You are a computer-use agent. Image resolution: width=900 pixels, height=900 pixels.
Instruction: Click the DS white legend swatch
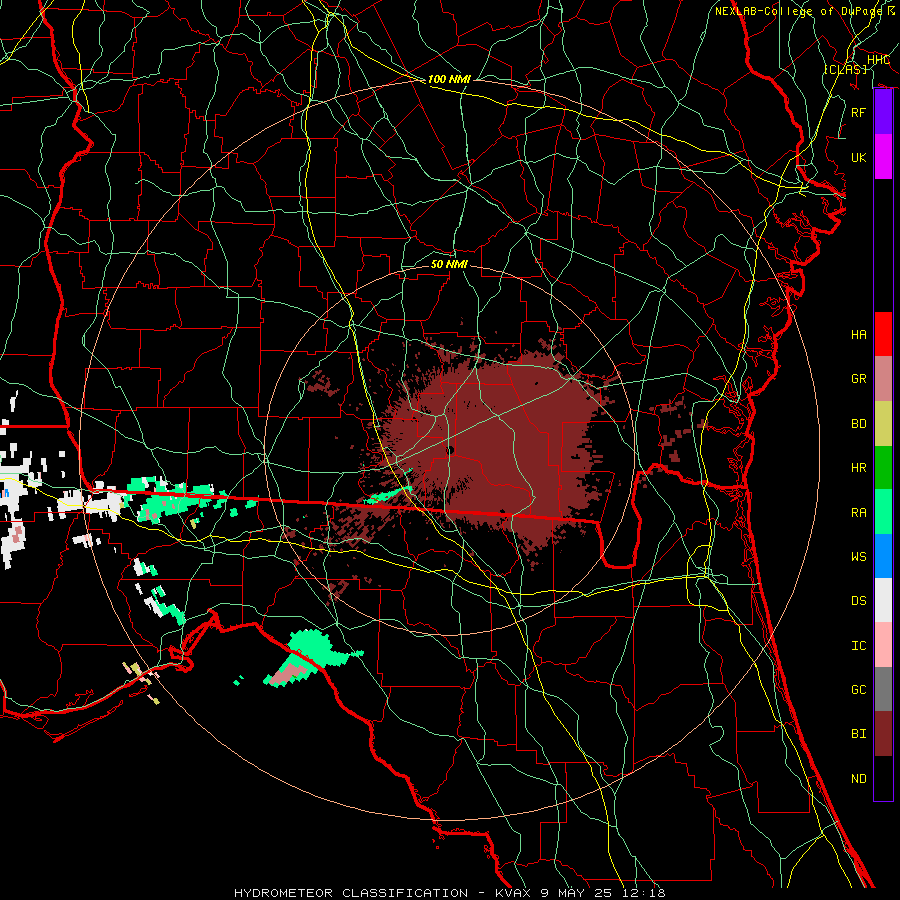pos(883,600)
